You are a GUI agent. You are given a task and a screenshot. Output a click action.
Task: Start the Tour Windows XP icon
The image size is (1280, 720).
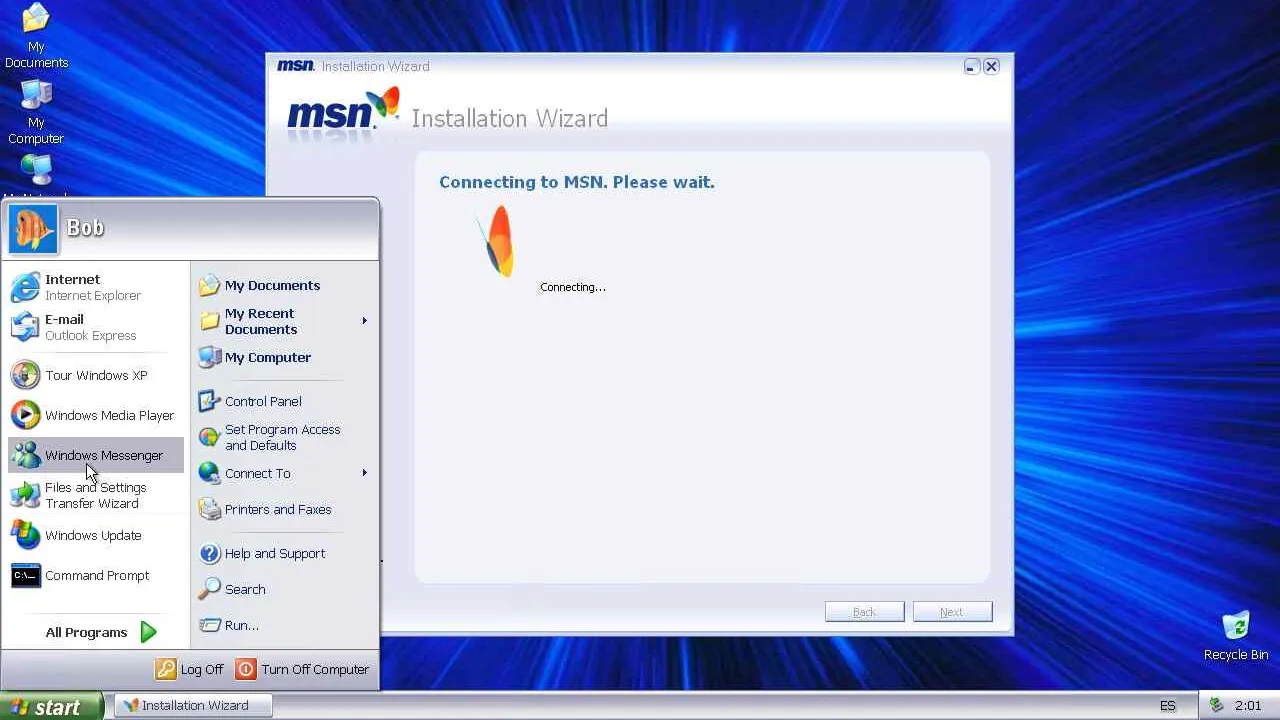(x=25, y=375)
